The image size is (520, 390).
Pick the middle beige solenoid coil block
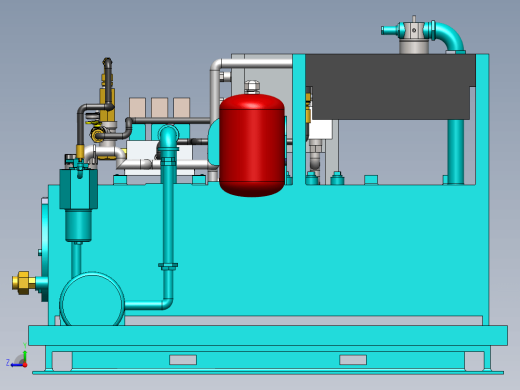point(159,107)
